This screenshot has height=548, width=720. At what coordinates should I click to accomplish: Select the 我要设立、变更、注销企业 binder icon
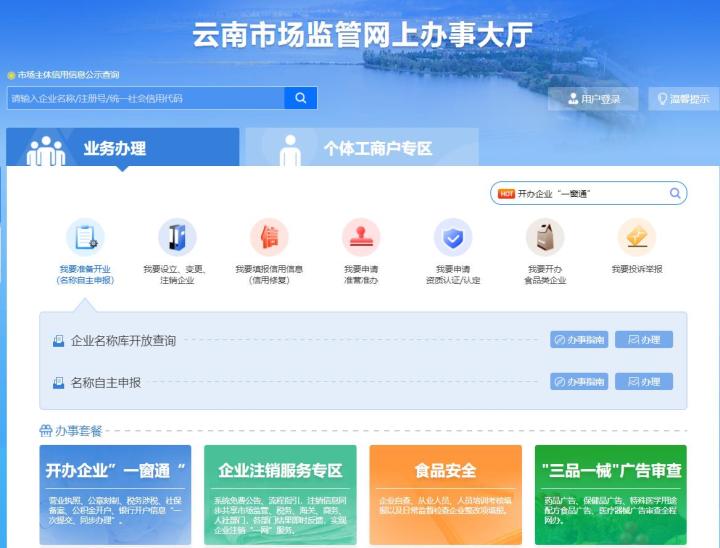[177, 237]
